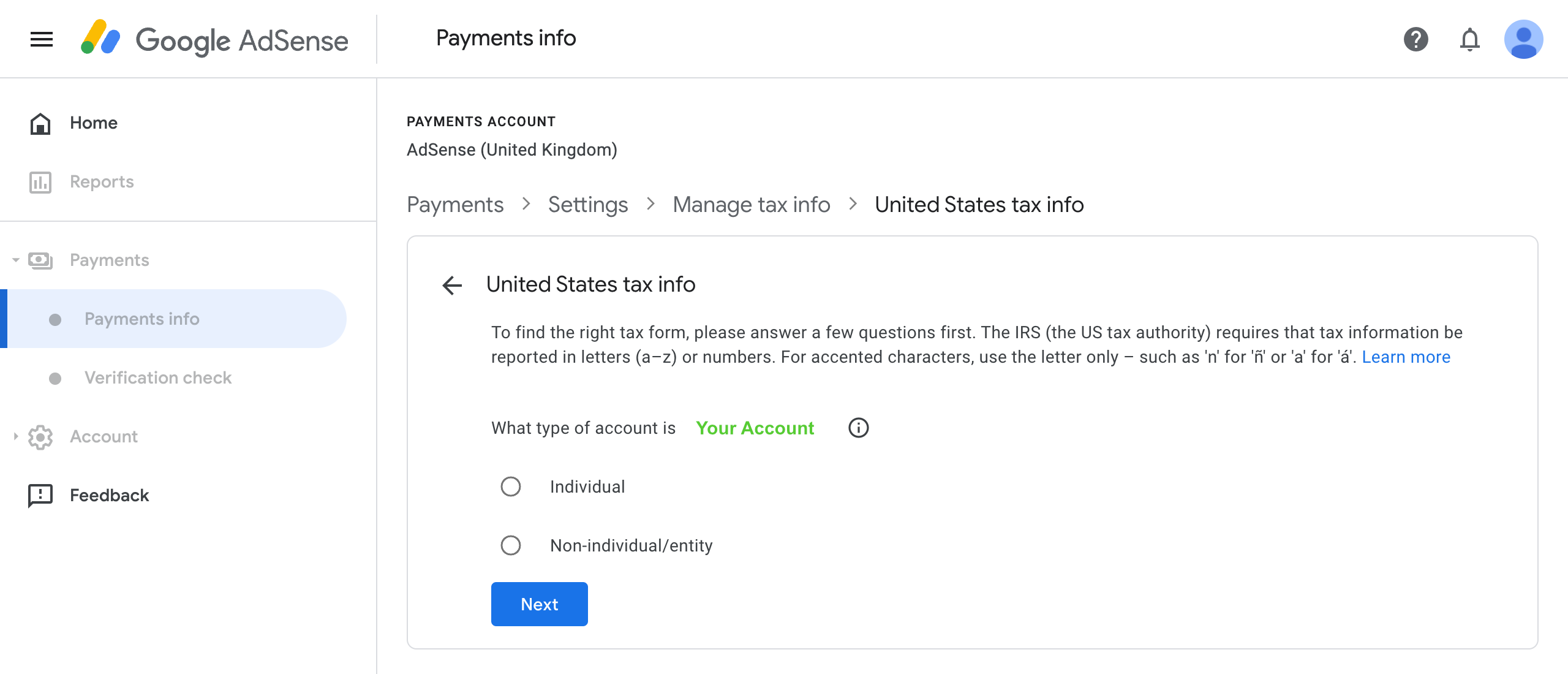Click the info icon next to account type question
Viewport: 1568px width, 674px height.
858,428
